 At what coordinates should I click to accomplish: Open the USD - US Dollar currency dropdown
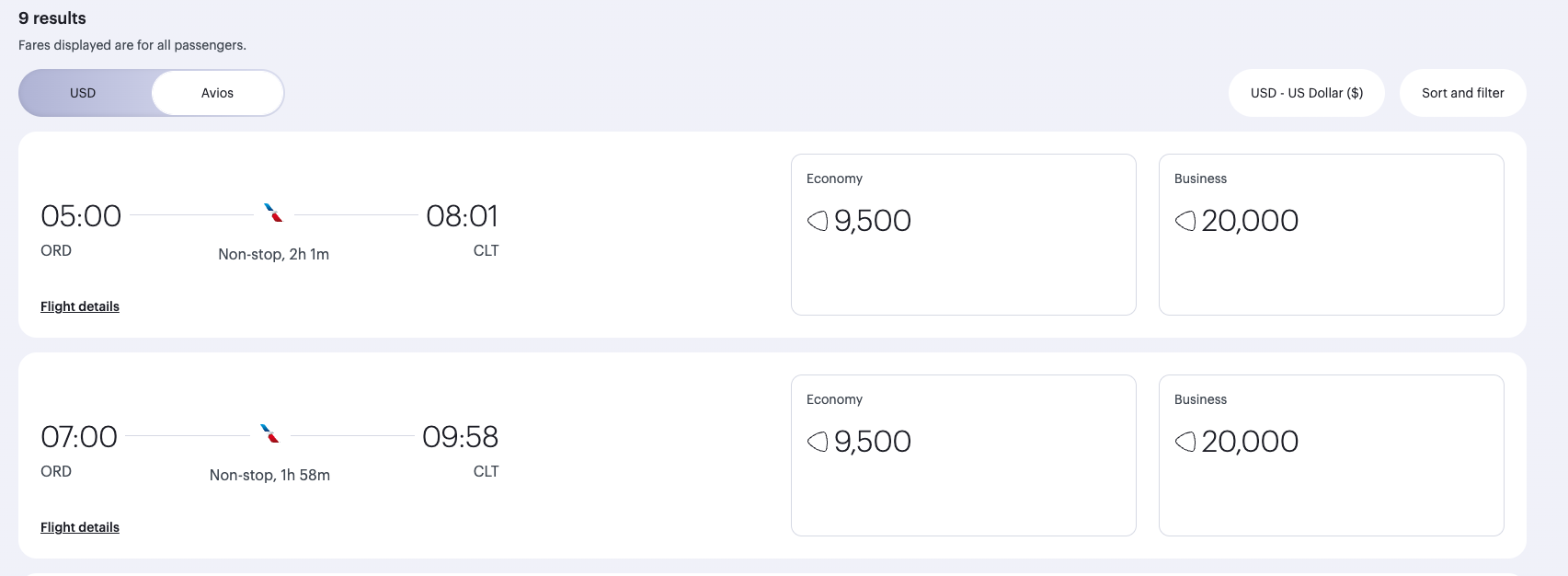click(1306, 93)
